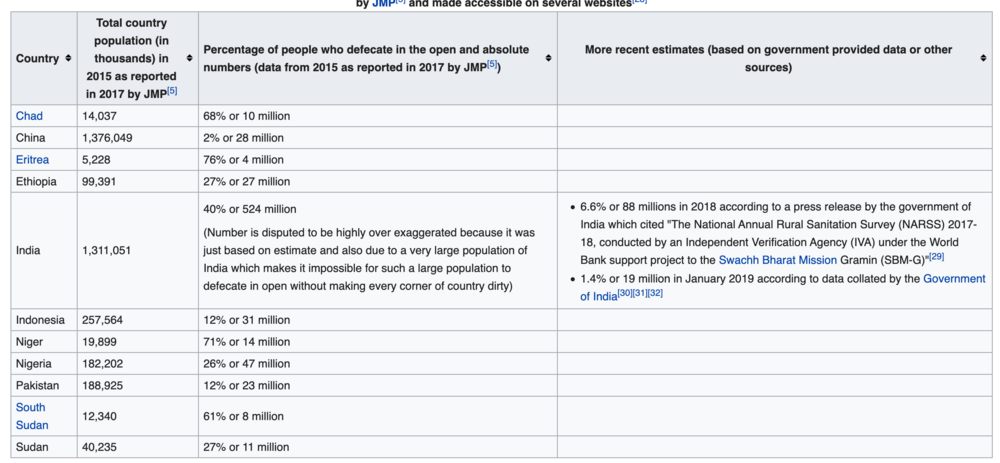Screen dimensions: 1000x463
Task: Open the Government of India link
Action: [x=783, y=287]
